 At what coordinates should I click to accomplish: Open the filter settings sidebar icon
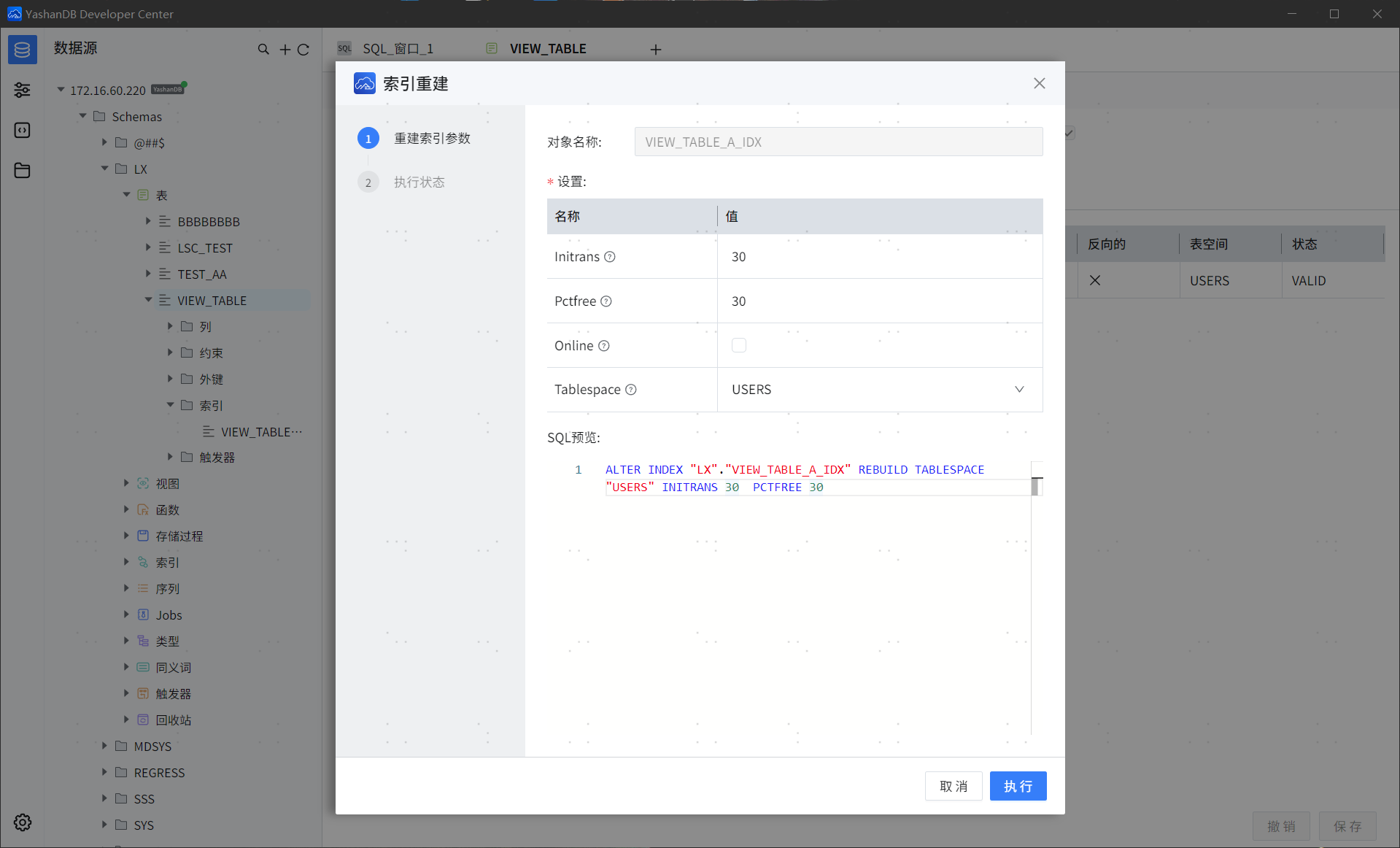pyautogui.click(x=22, y=90)
